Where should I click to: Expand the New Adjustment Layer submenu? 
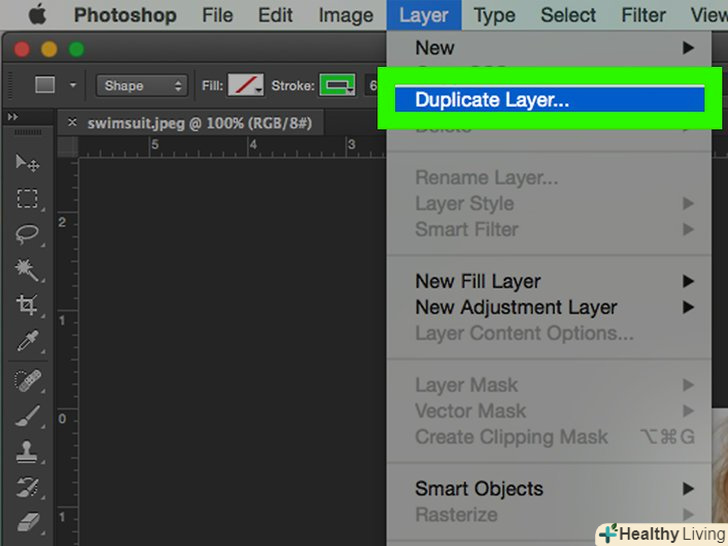click(549, 307)
